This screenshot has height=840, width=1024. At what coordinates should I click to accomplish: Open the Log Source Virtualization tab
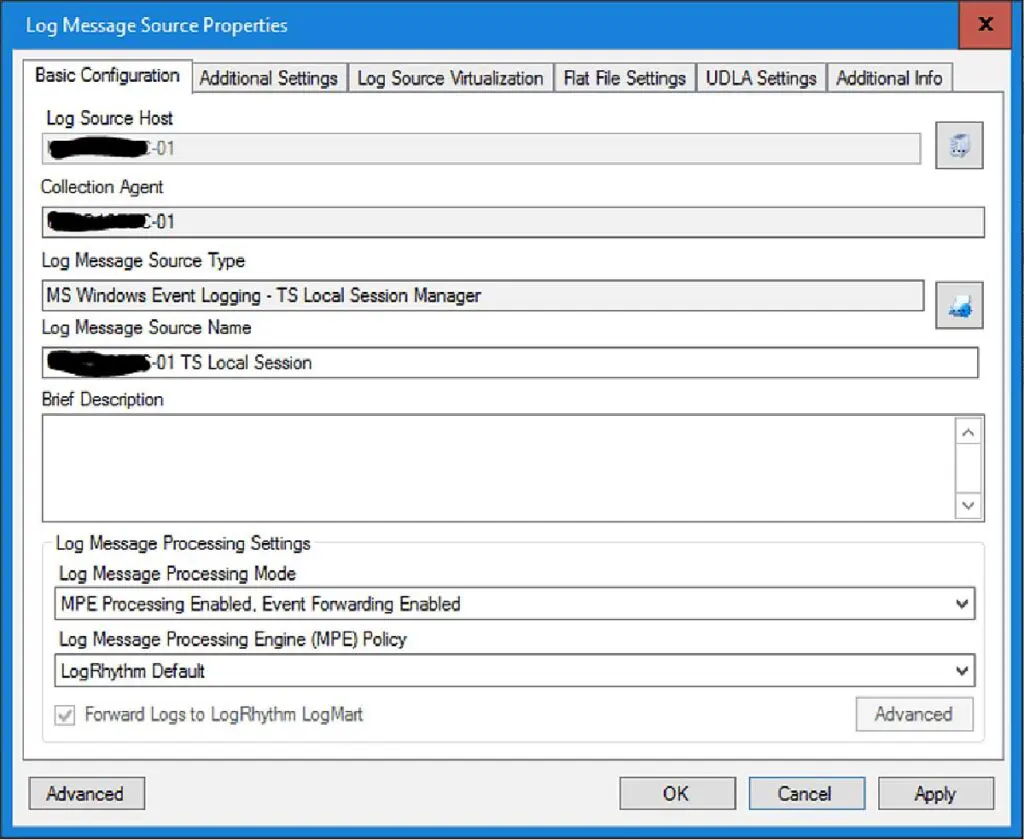point(451,77)
